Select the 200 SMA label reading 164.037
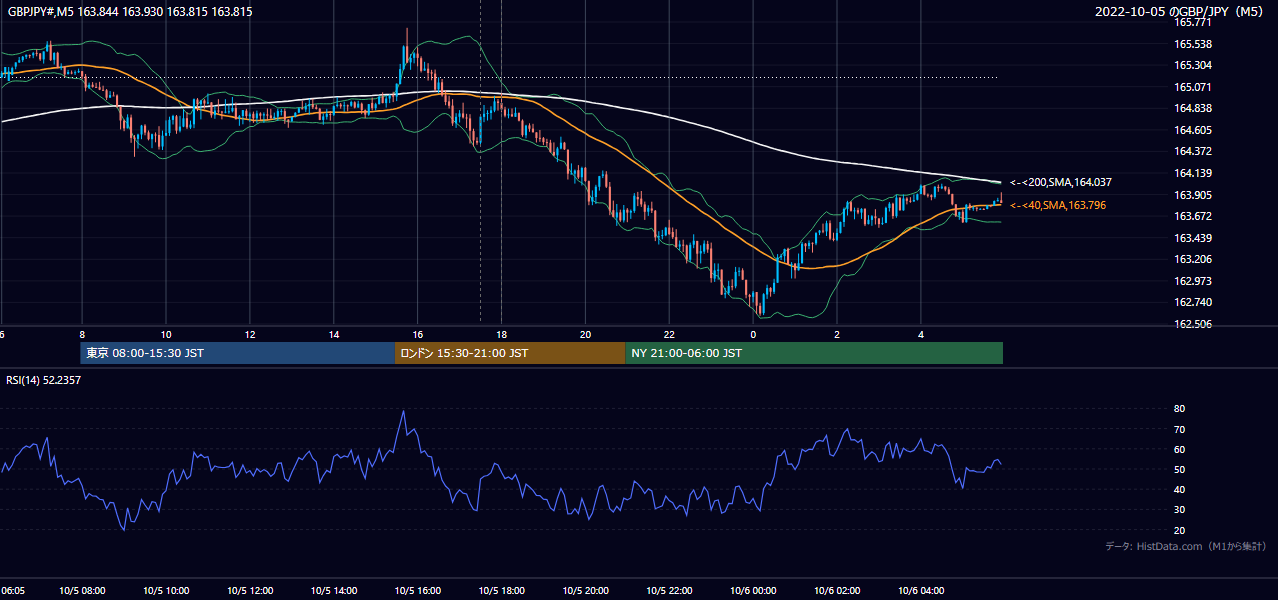 (1061, 183)
